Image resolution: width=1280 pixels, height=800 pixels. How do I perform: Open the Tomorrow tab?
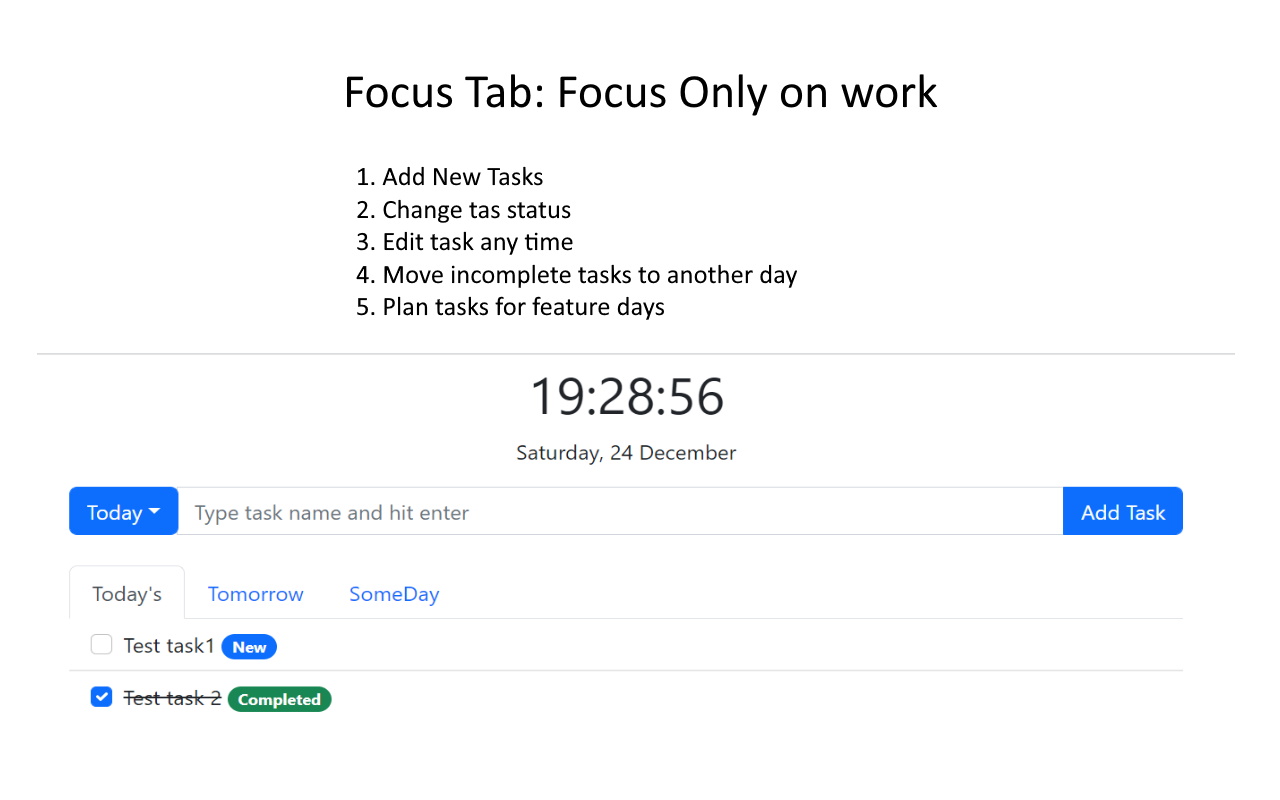click(255, 594)
